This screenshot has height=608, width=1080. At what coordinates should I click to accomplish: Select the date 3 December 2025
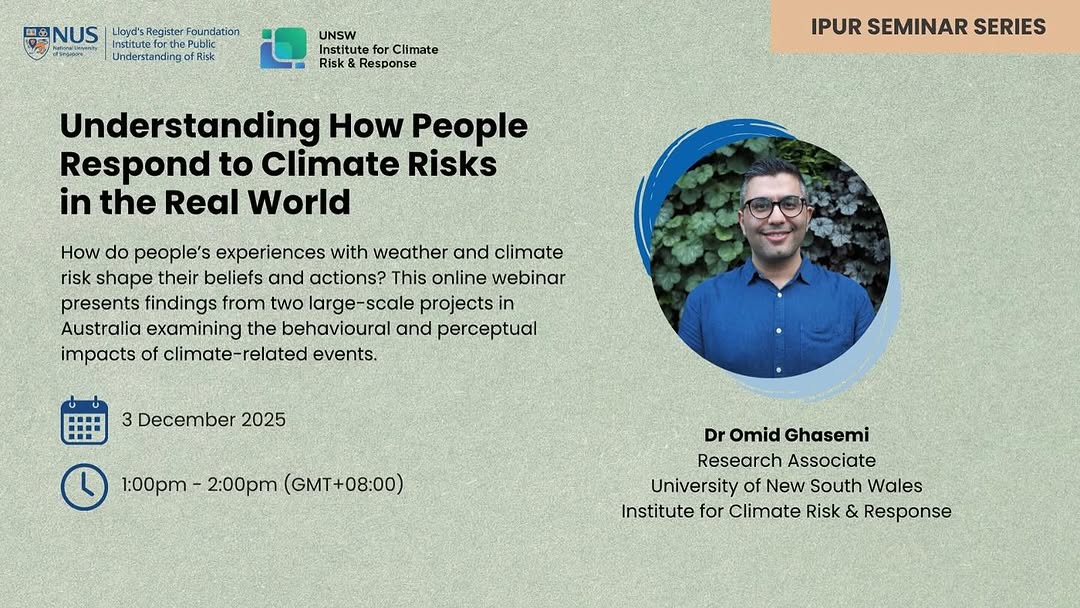(204, 419)
